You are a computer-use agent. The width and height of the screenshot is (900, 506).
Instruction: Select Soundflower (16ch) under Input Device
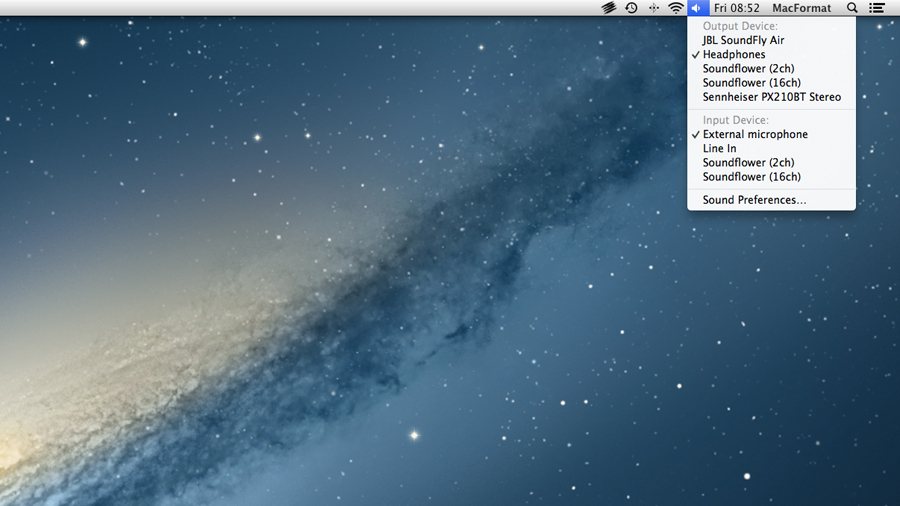point(771,177)
